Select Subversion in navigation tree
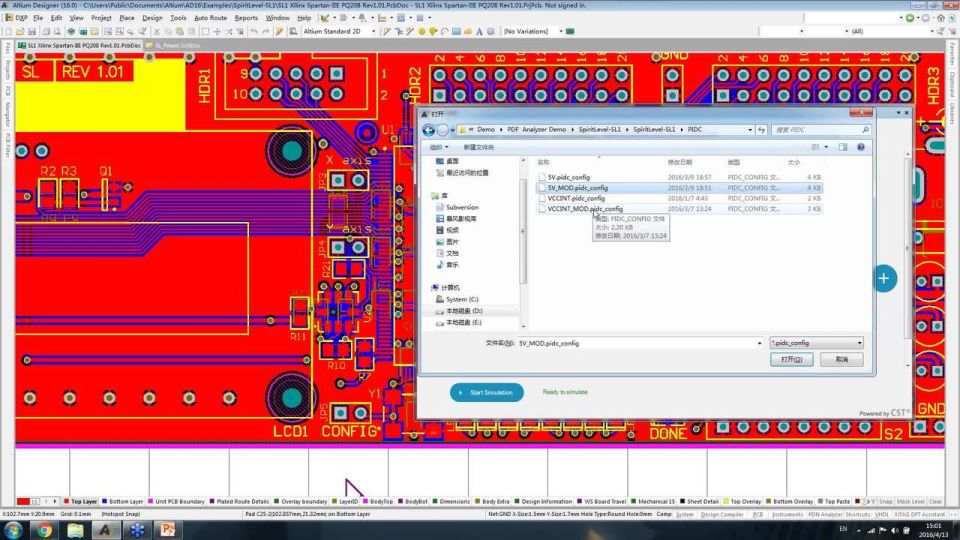This screenshot has width=960, height=540. coord(462,207)
